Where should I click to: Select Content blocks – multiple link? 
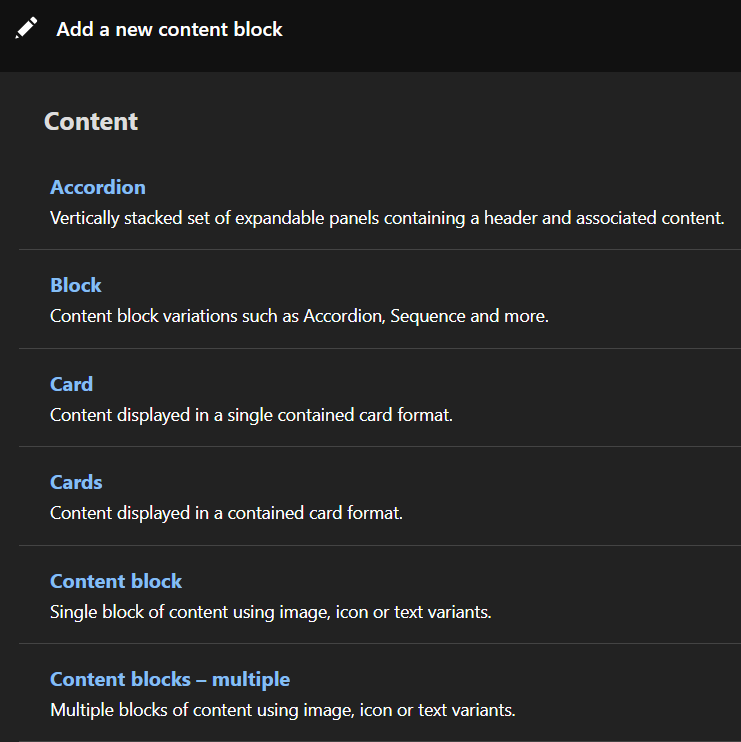(170, 680)
